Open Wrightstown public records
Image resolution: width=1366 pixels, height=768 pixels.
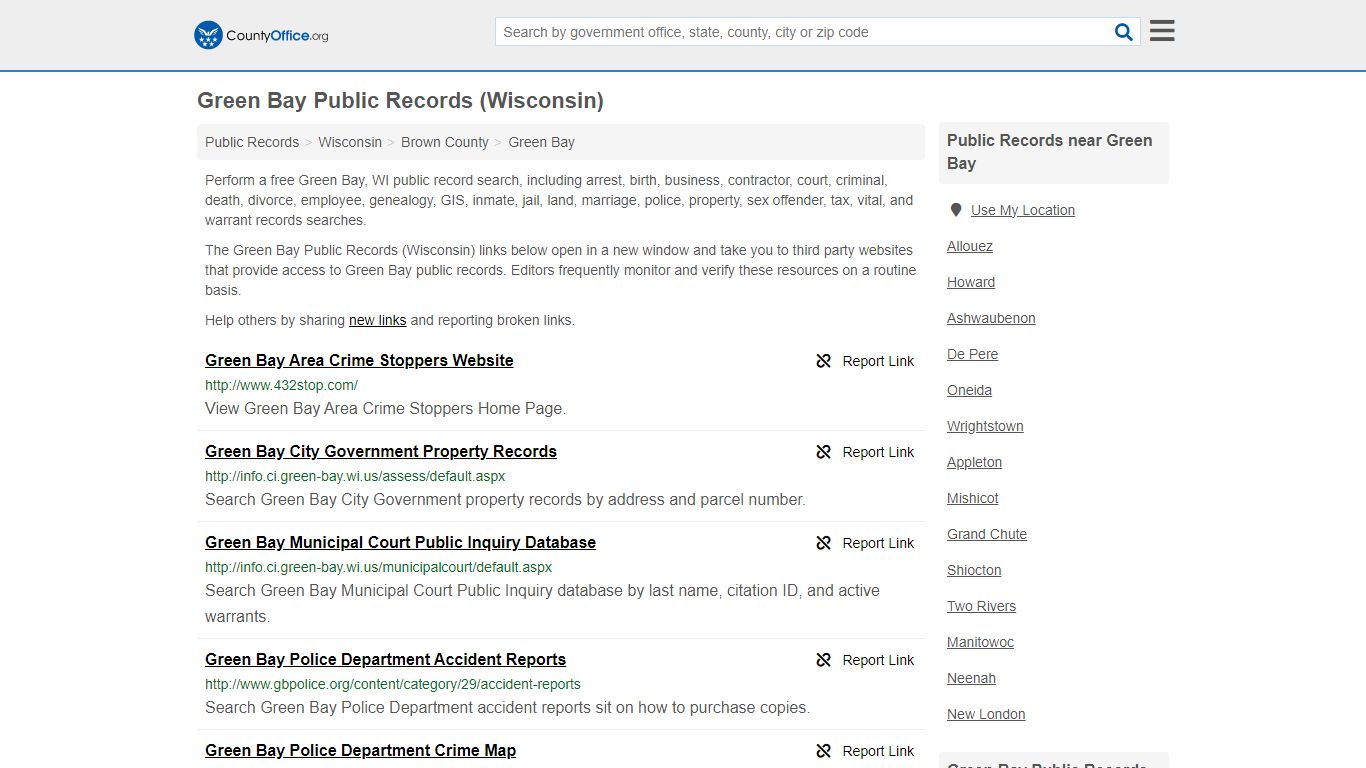coord(985,426)
